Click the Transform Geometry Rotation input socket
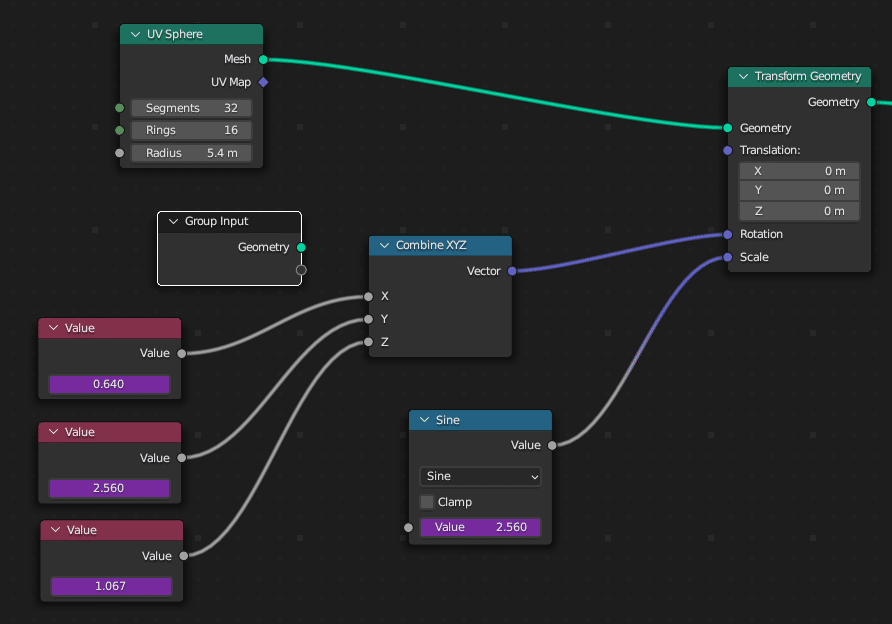Screen dimensions: 892x624 (728, 234)
